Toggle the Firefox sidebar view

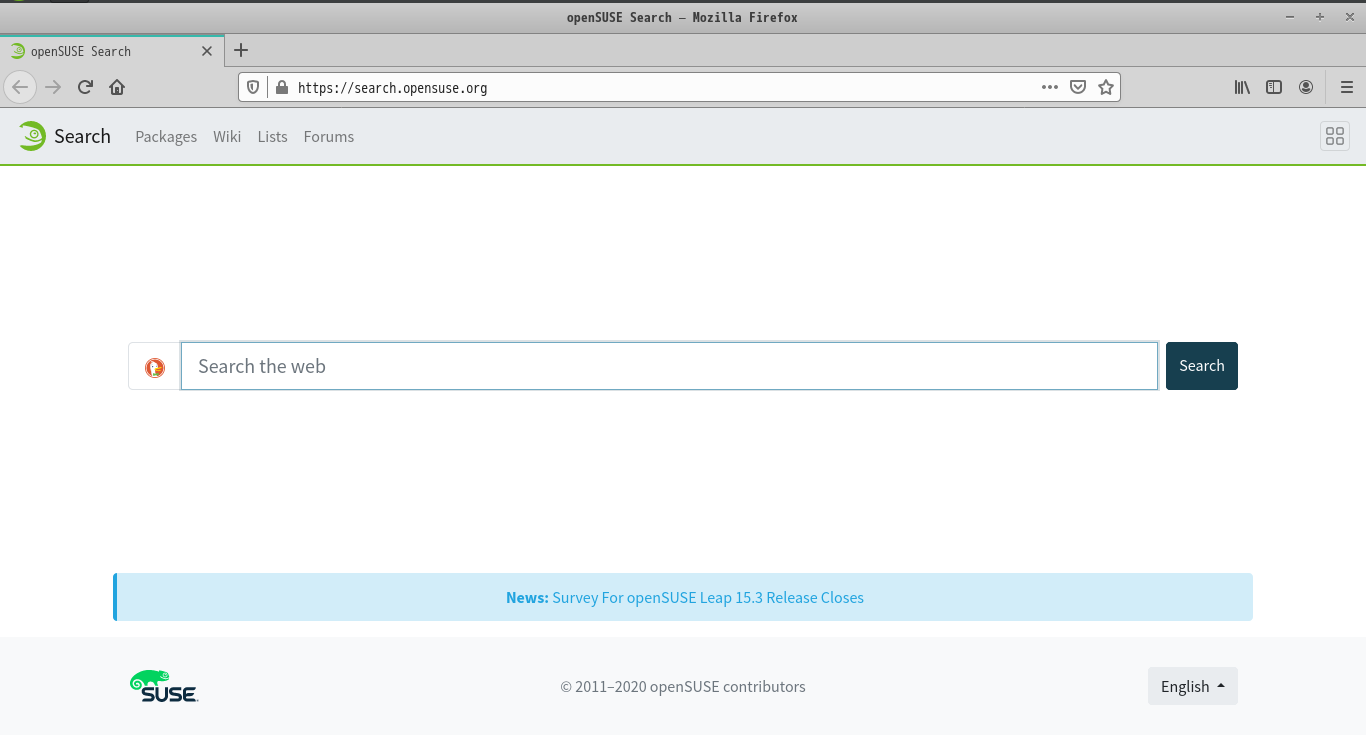tap(1274, 87)
